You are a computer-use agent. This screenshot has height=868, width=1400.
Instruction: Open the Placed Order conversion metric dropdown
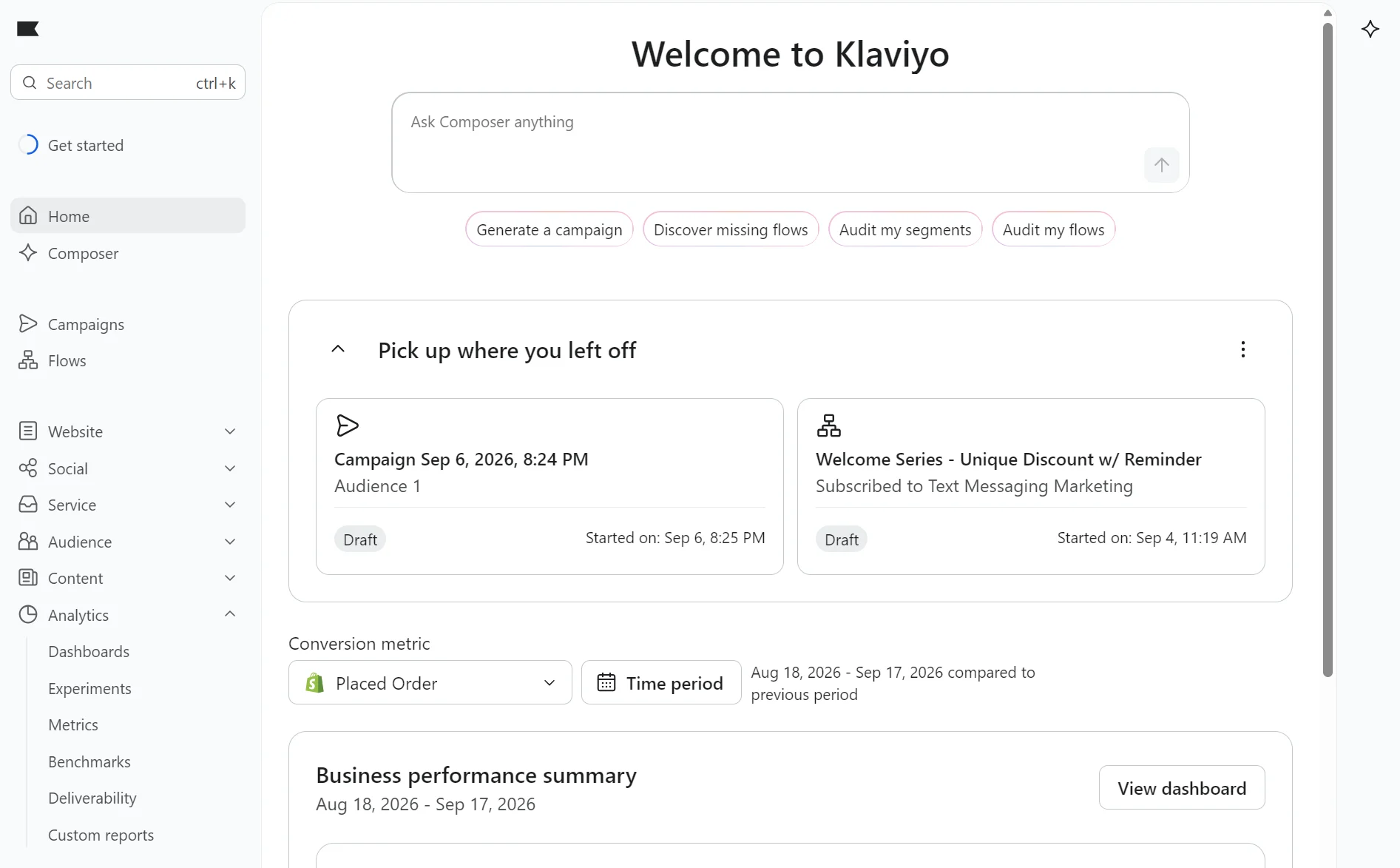coord(430,682)
